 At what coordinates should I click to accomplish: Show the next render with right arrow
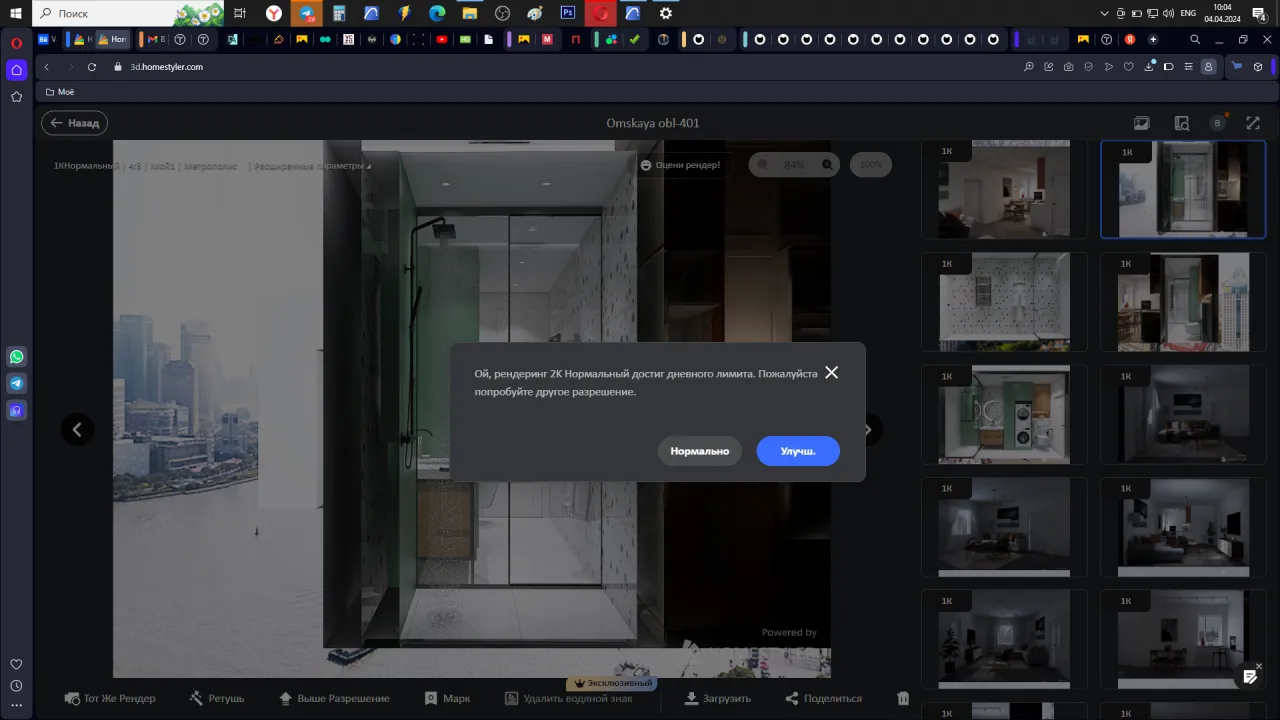click(868, 430)
